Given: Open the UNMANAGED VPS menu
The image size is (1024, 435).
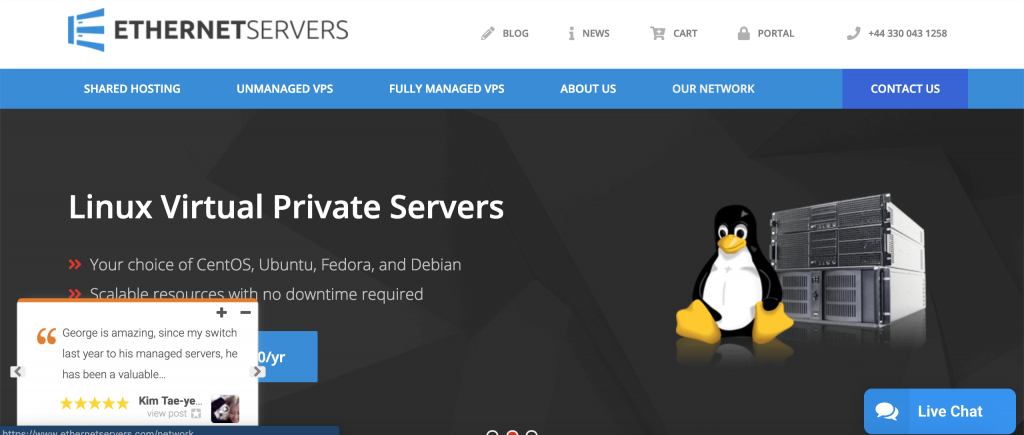Looking at the screenshot, I should pos(285,89).
